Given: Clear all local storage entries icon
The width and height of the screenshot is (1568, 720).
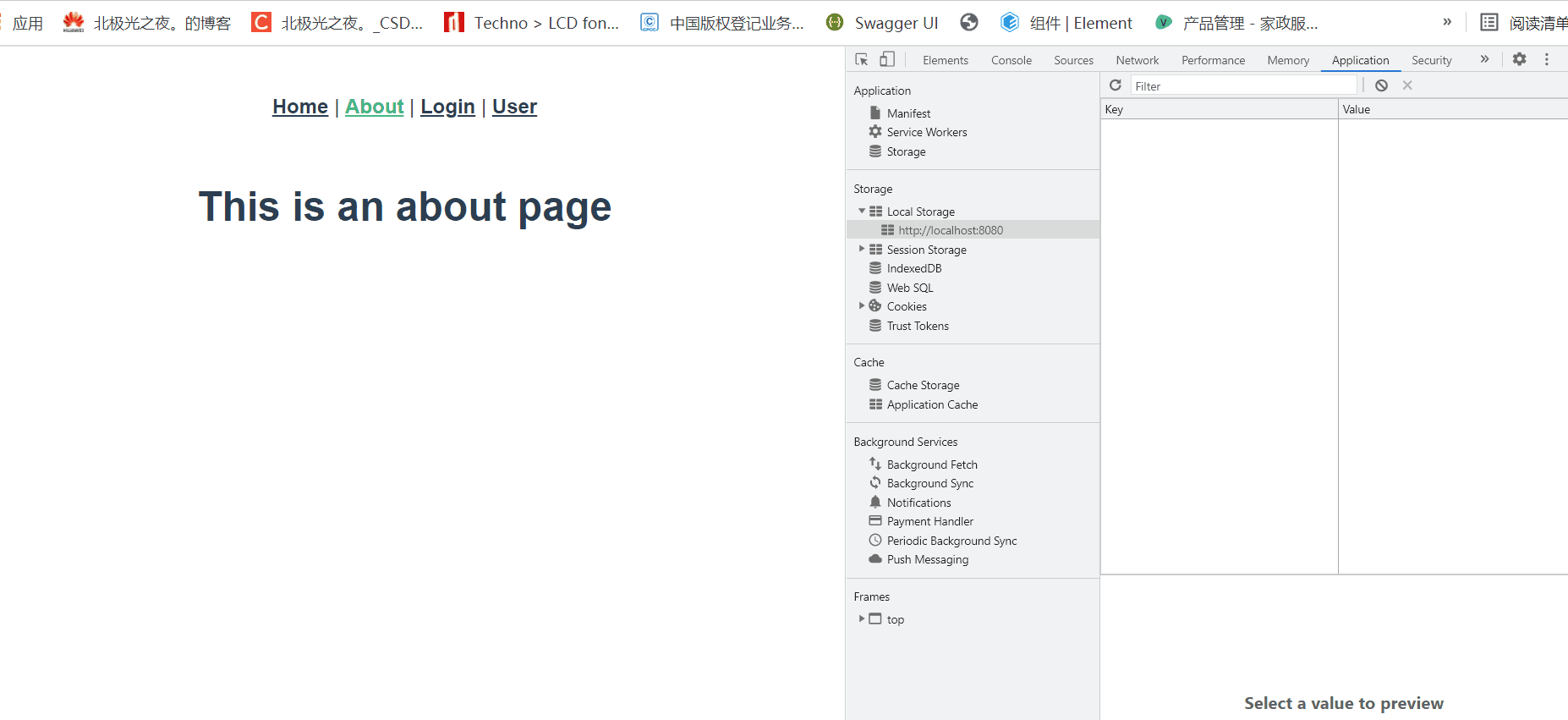Looking at the screenshot, I should click(x=1381, y=85).
